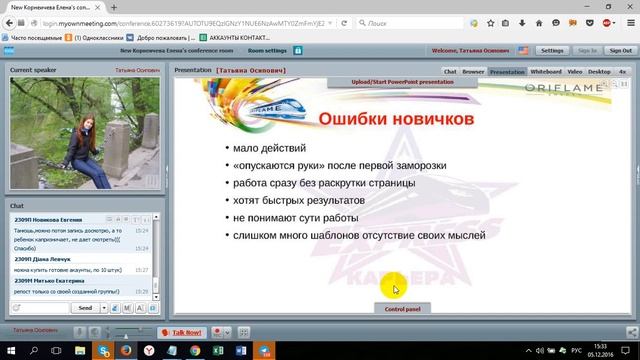Image resolution: width=640 pixels, height=360 pixels.
Task: Switch to the Video tab
Action: coord(575,71)
